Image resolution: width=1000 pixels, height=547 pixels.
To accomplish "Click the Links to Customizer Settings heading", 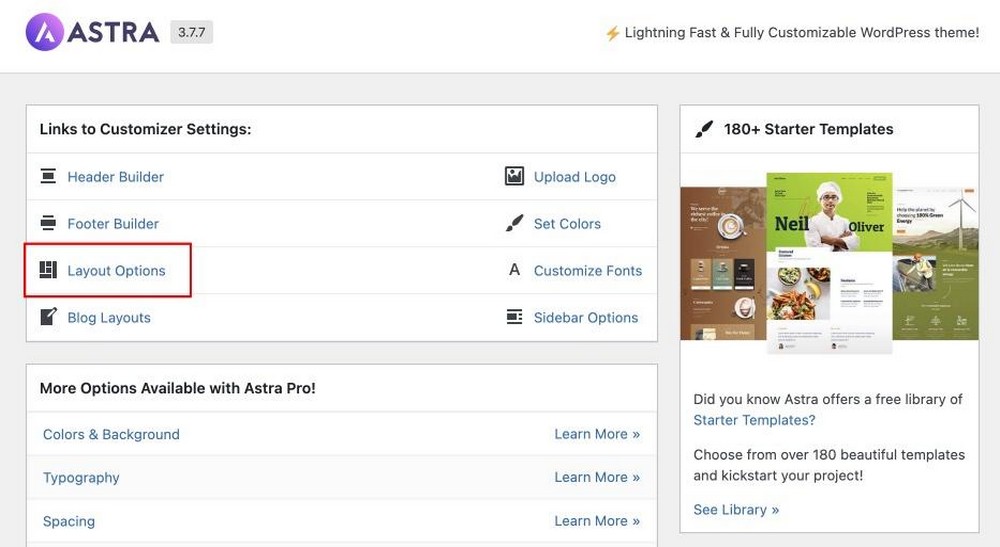I will [x=145, y=129].
